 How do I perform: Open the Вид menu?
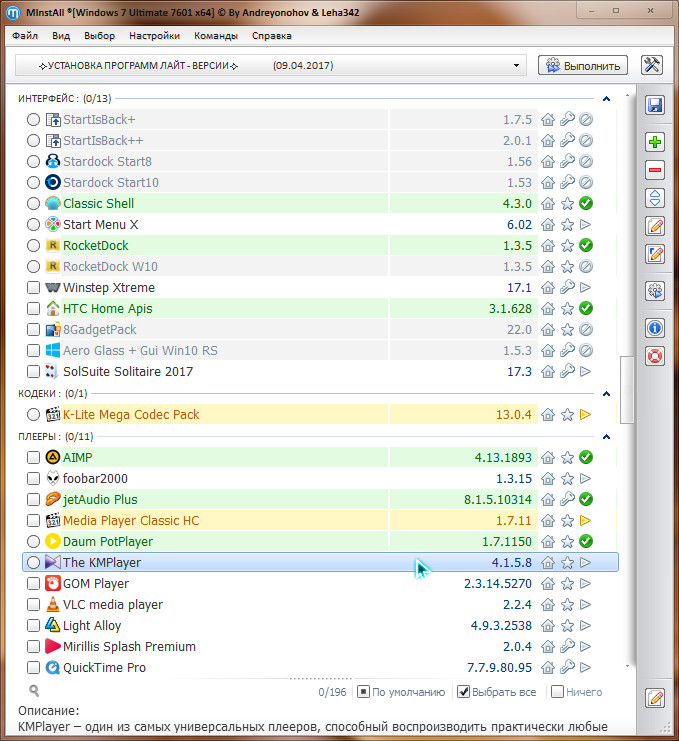click(61, 36)
